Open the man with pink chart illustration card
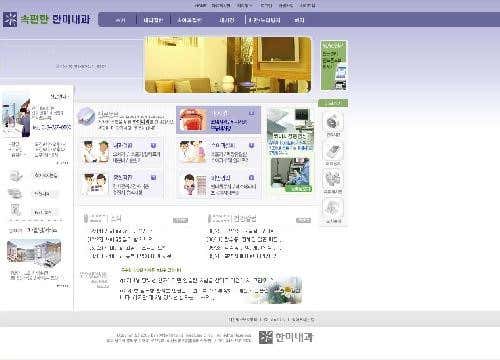 tap(195, 185)
